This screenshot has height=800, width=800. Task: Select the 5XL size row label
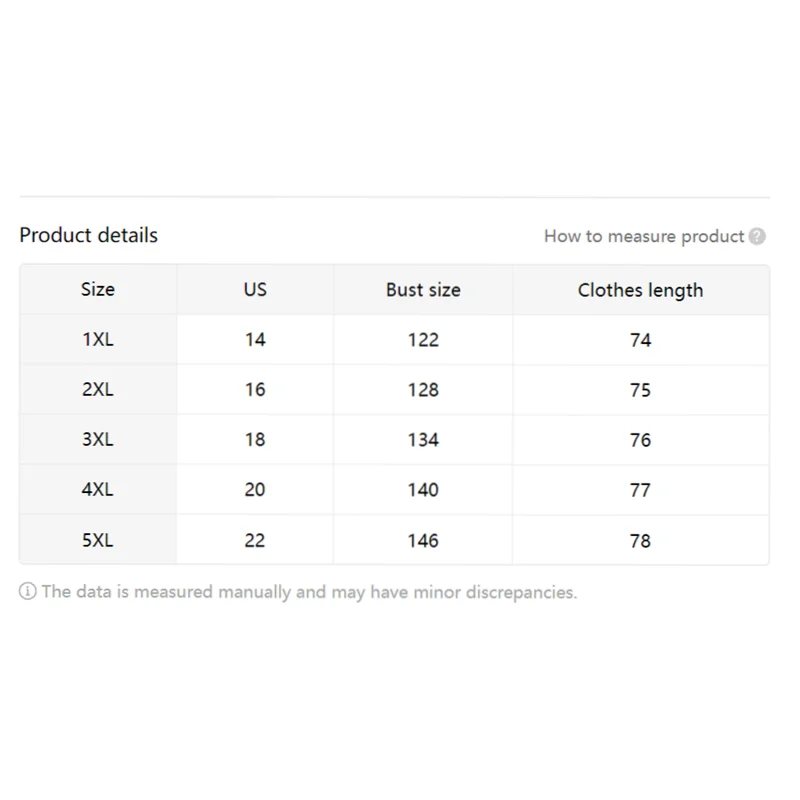tap(98, 540)
